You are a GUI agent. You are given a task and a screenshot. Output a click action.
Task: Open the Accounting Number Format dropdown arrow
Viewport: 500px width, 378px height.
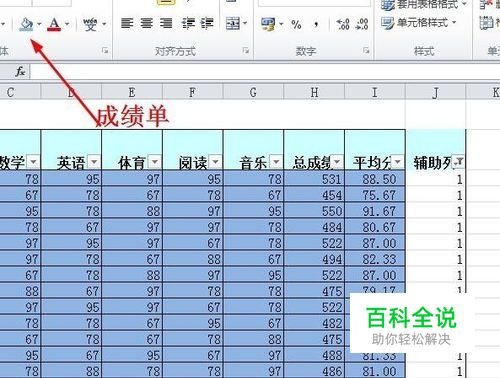[x=281, y=24]
